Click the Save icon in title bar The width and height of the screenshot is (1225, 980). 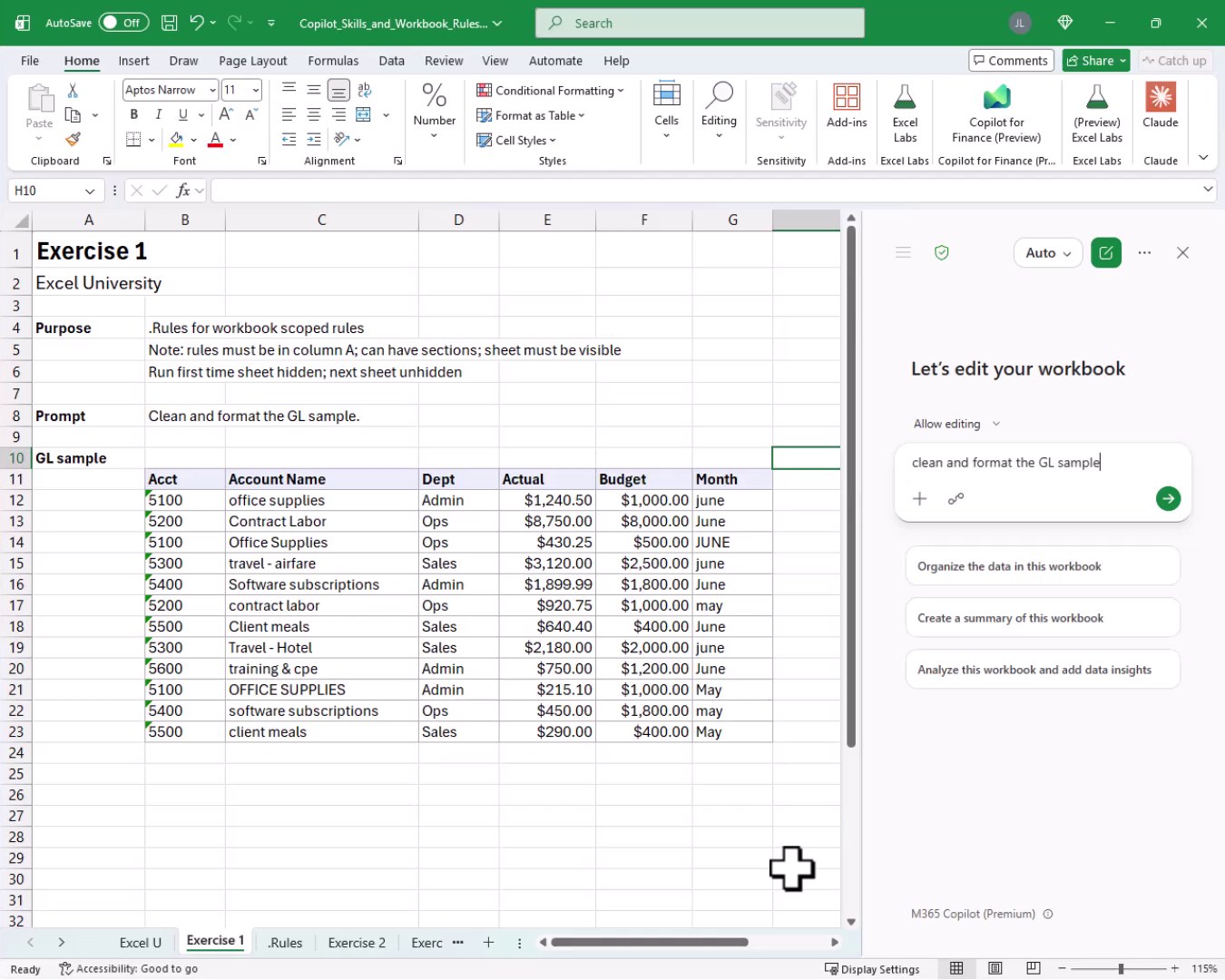[x=169, y=23]
